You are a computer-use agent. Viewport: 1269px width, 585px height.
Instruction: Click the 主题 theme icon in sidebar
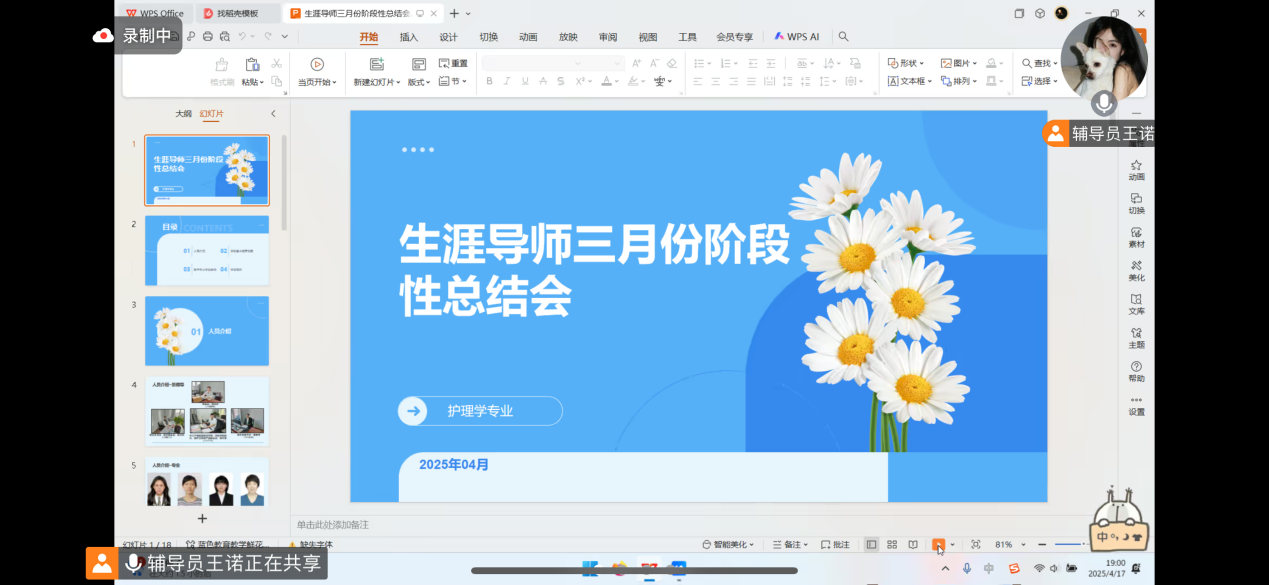point(1136,338)
